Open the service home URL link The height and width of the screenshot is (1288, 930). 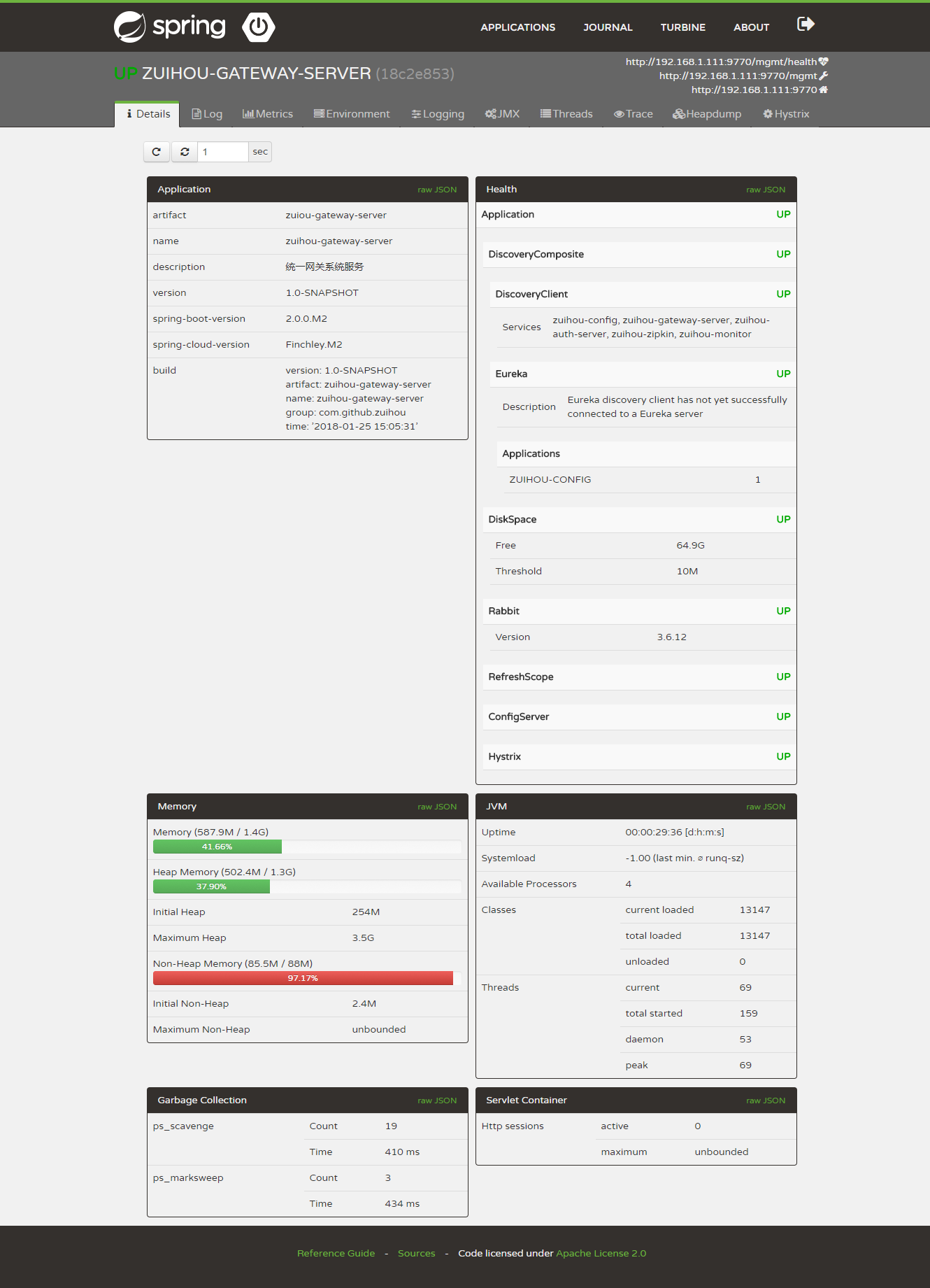[759, 90]
